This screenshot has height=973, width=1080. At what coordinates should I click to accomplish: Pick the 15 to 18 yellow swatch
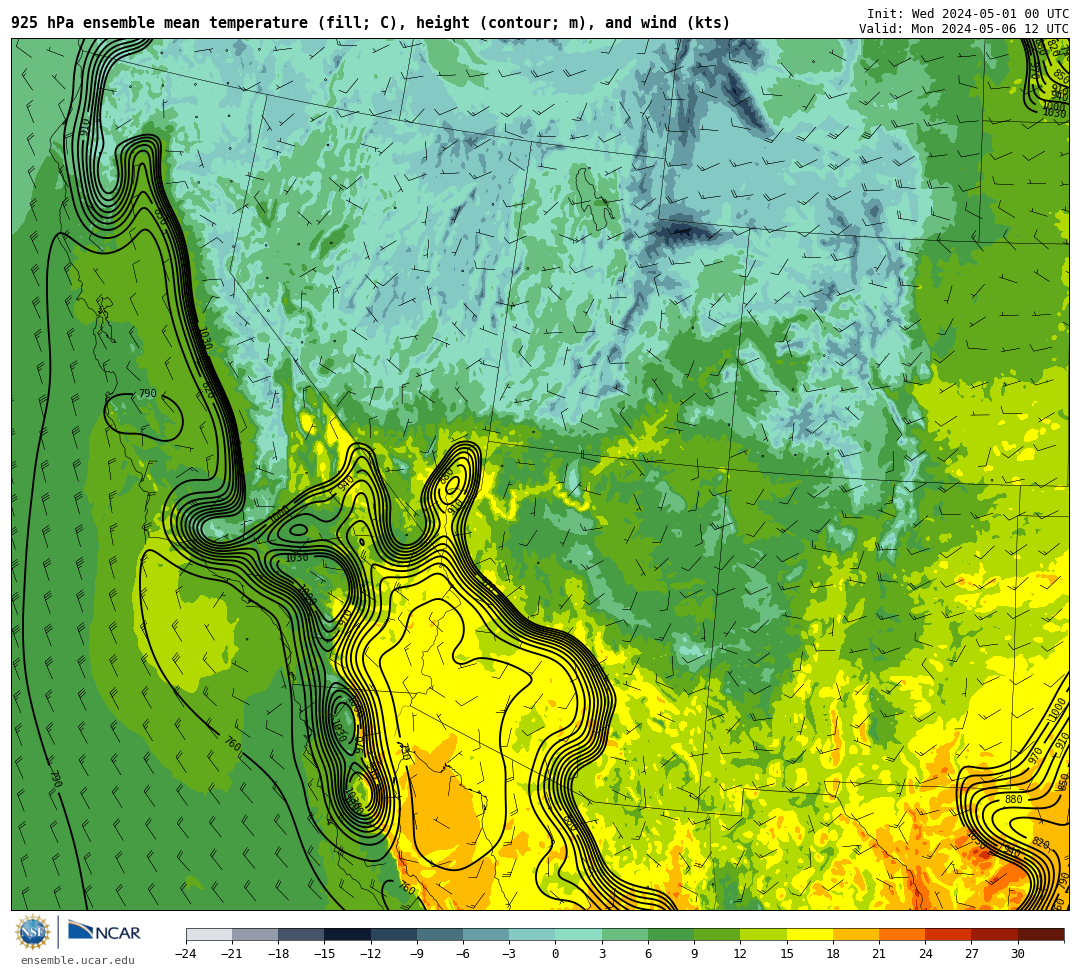810,934
